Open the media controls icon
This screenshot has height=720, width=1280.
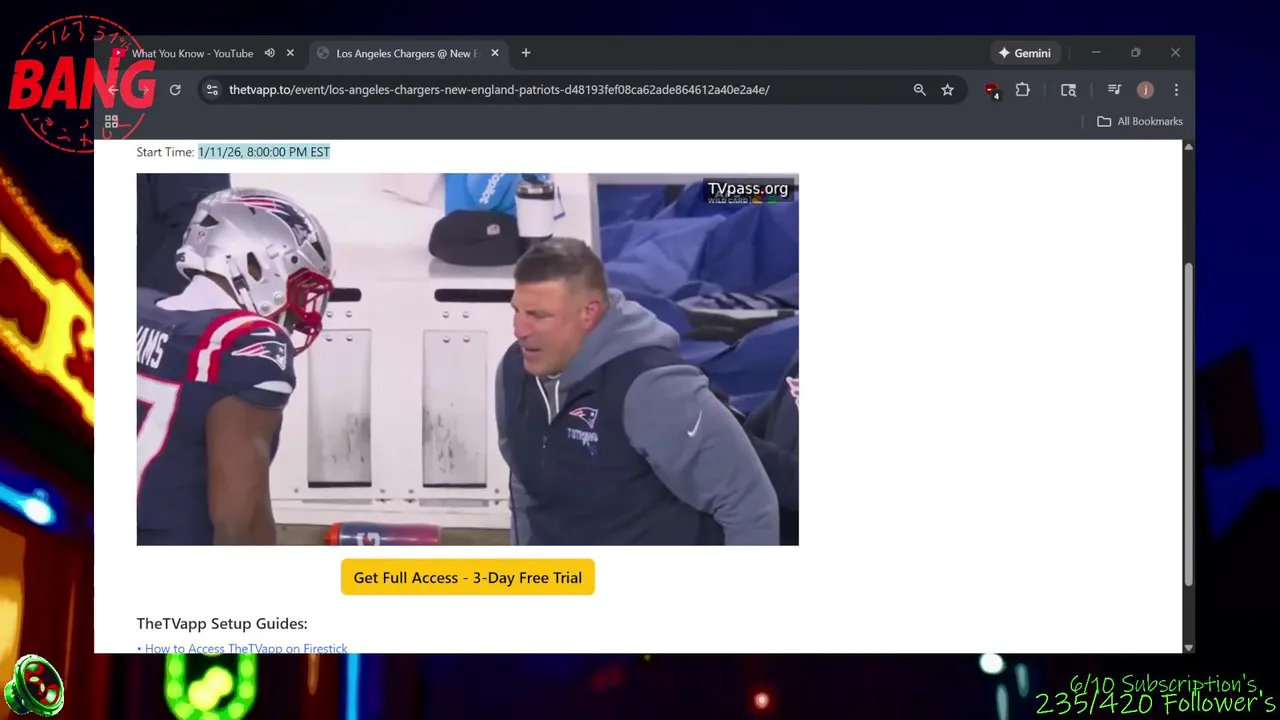click(x=1114, y=90)
